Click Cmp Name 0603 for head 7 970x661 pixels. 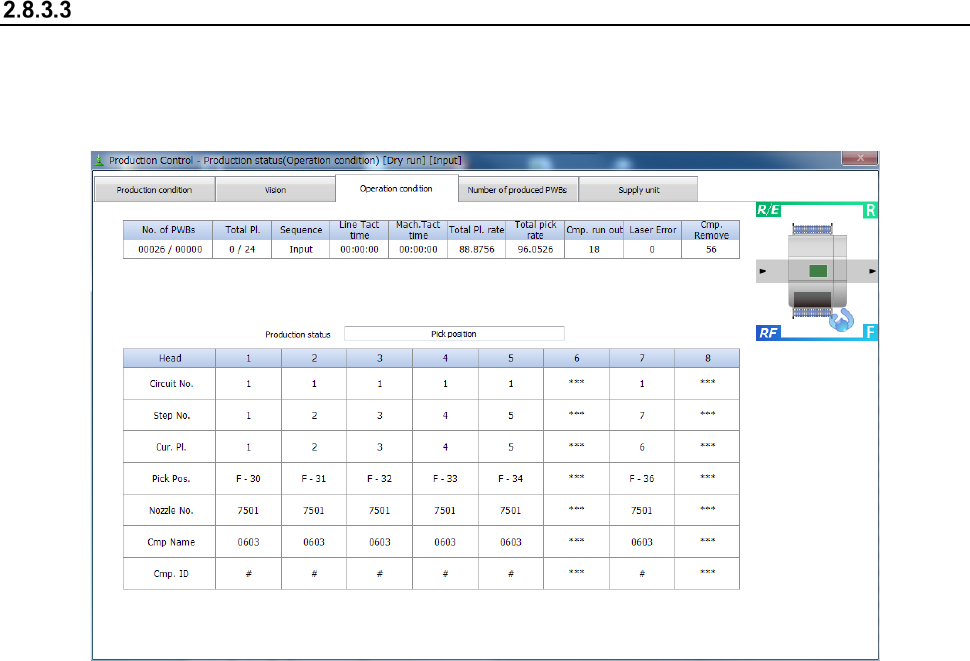coord(642,542)
